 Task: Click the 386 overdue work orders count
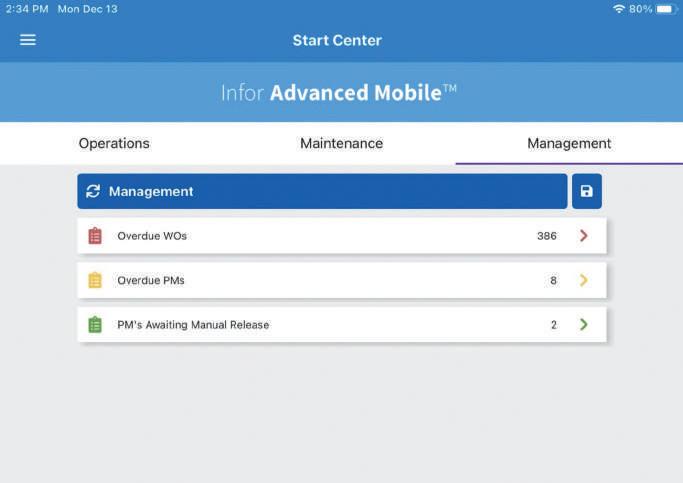(547, 236)
